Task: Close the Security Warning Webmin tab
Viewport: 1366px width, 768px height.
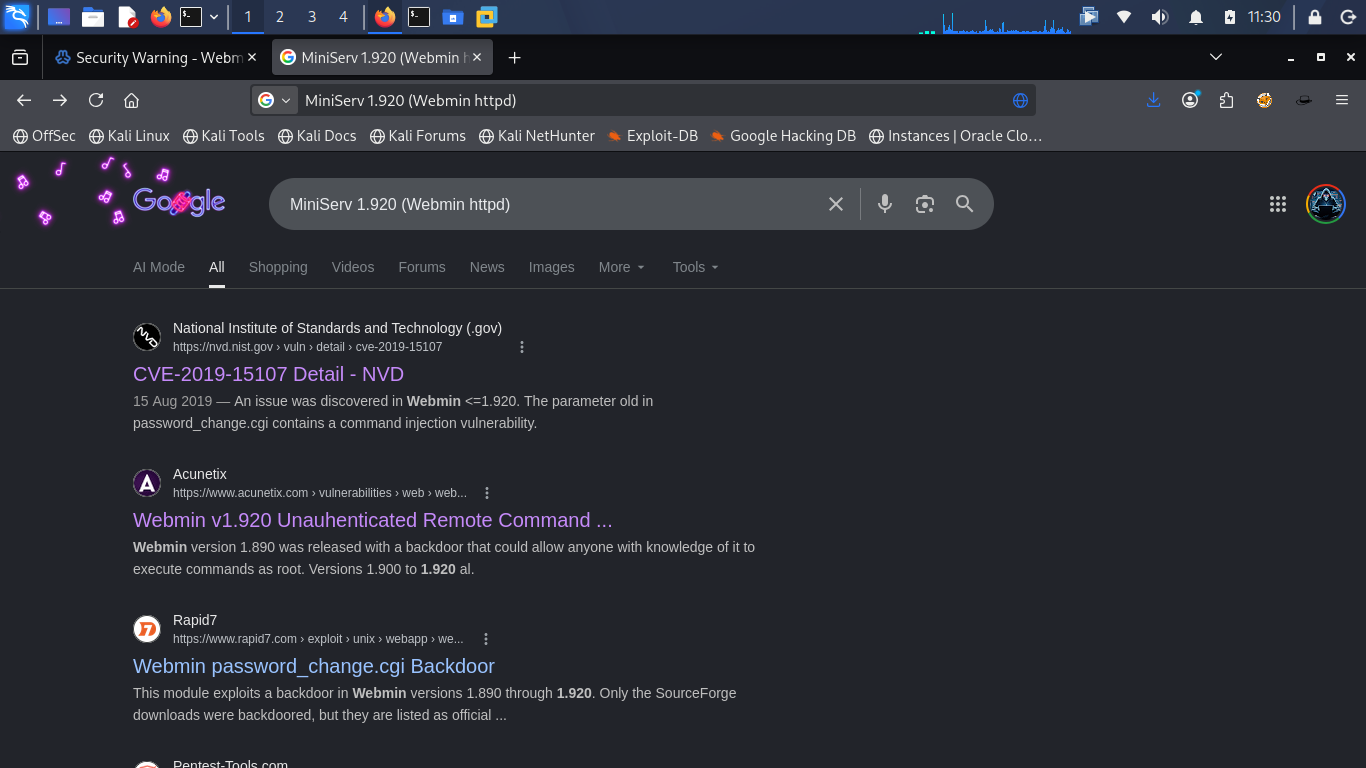Action: (x=252, y=58)
